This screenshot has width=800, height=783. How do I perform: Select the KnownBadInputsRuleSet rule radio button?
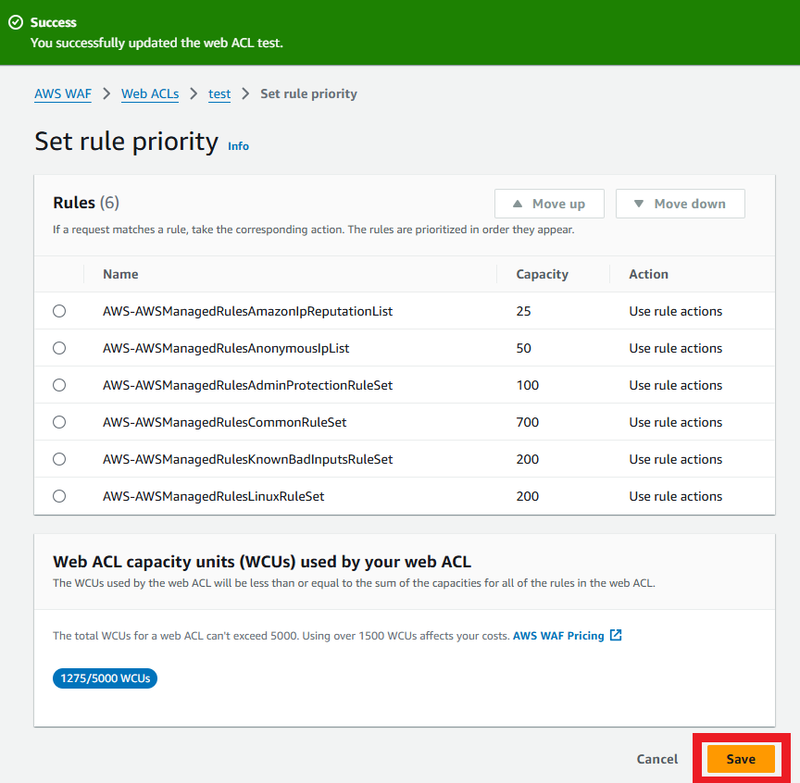[x=59, y=459]
